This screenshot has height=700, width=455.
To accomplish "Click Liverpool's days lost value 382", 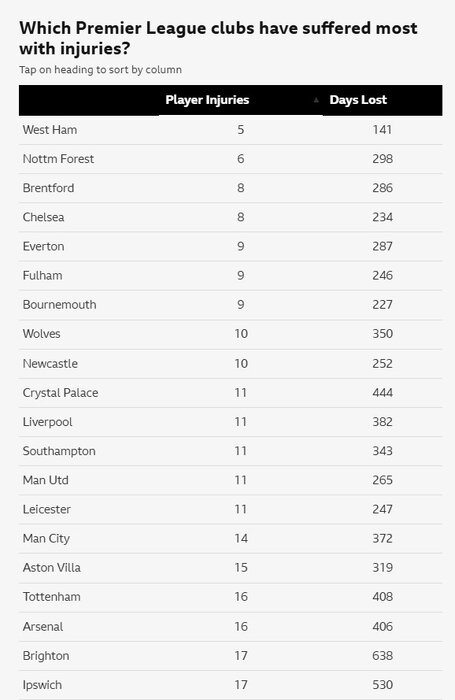I will click(x=382, y=422).
